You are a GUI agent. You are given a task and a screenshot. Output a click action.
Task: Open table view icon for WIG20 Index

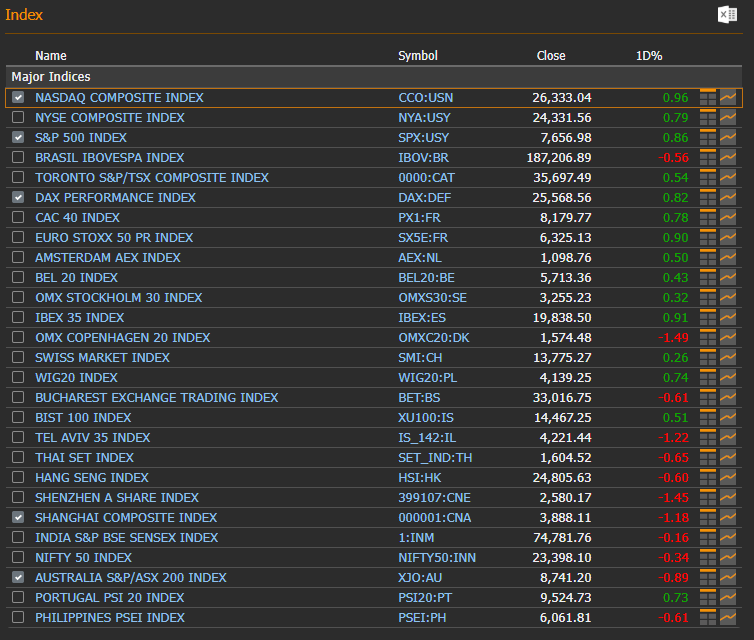(x=708, y=377)
